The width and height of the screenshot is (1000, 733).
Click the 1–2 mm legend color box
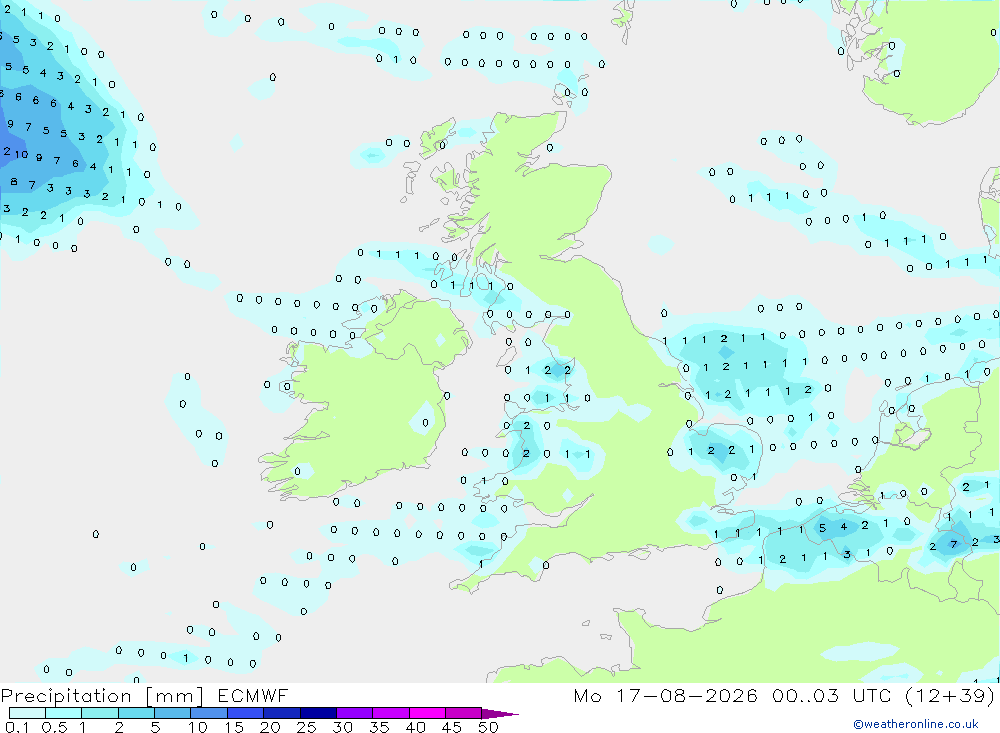100,713
